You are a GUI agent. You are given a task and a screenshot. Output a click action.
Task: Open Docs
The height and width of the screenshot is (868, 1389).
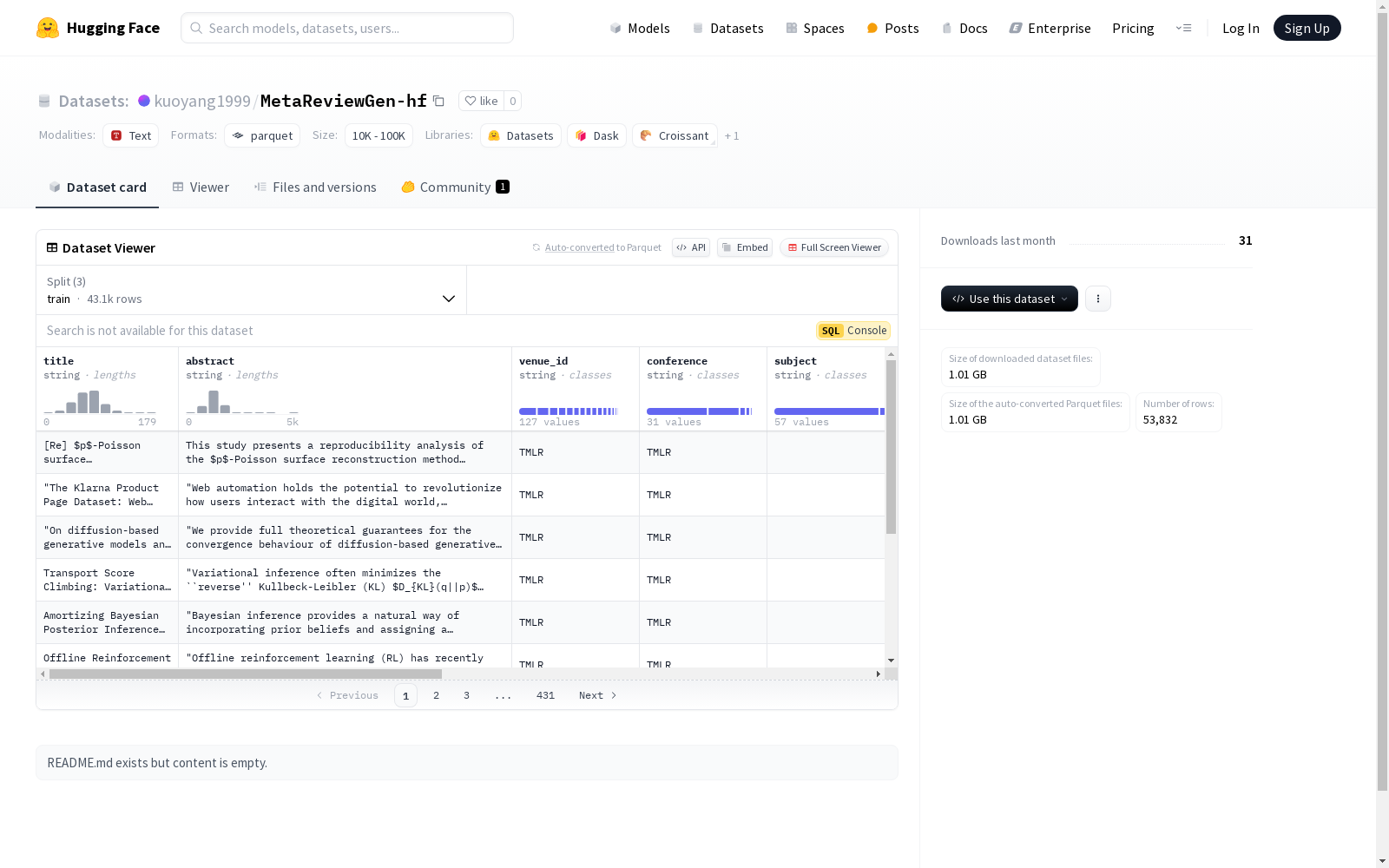964,28
